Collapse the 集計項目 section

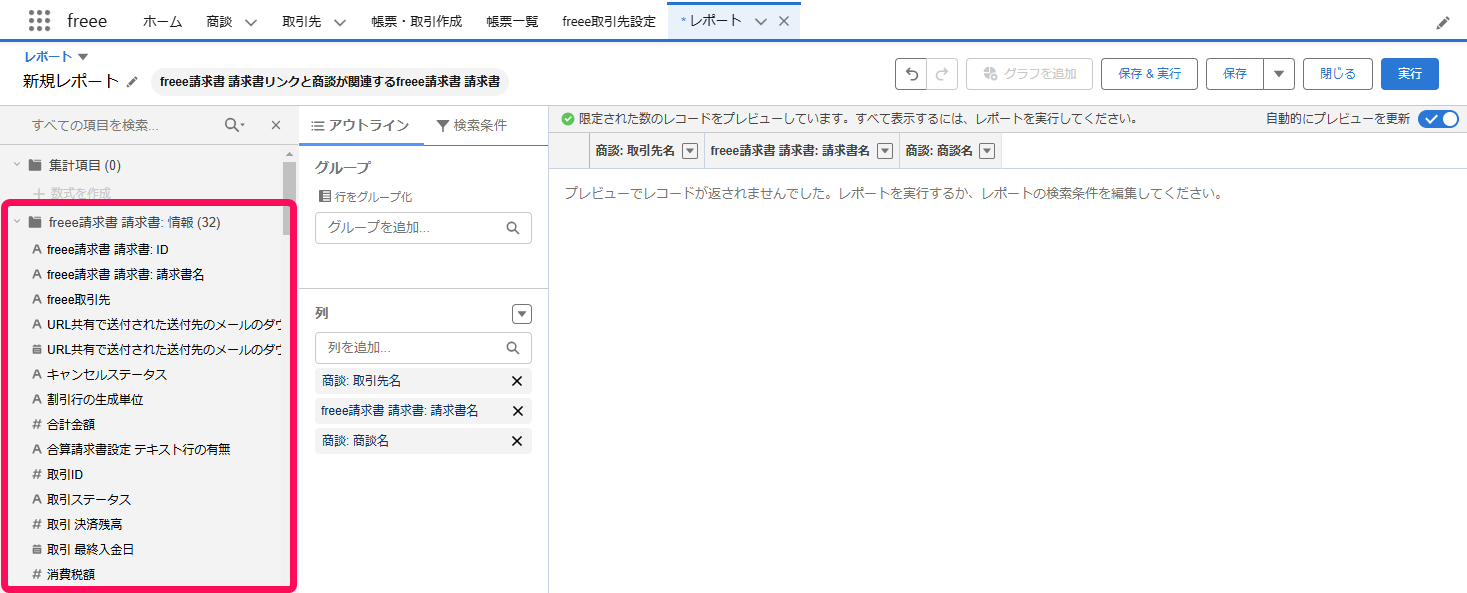tap(17, 165)
